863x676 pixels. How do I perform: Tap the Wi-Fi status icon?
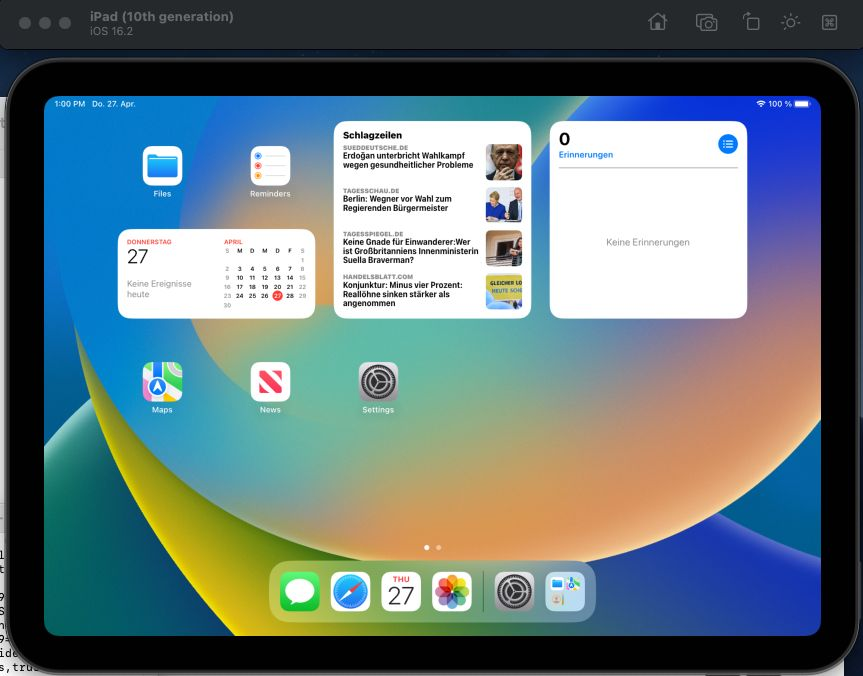[761, 103]
